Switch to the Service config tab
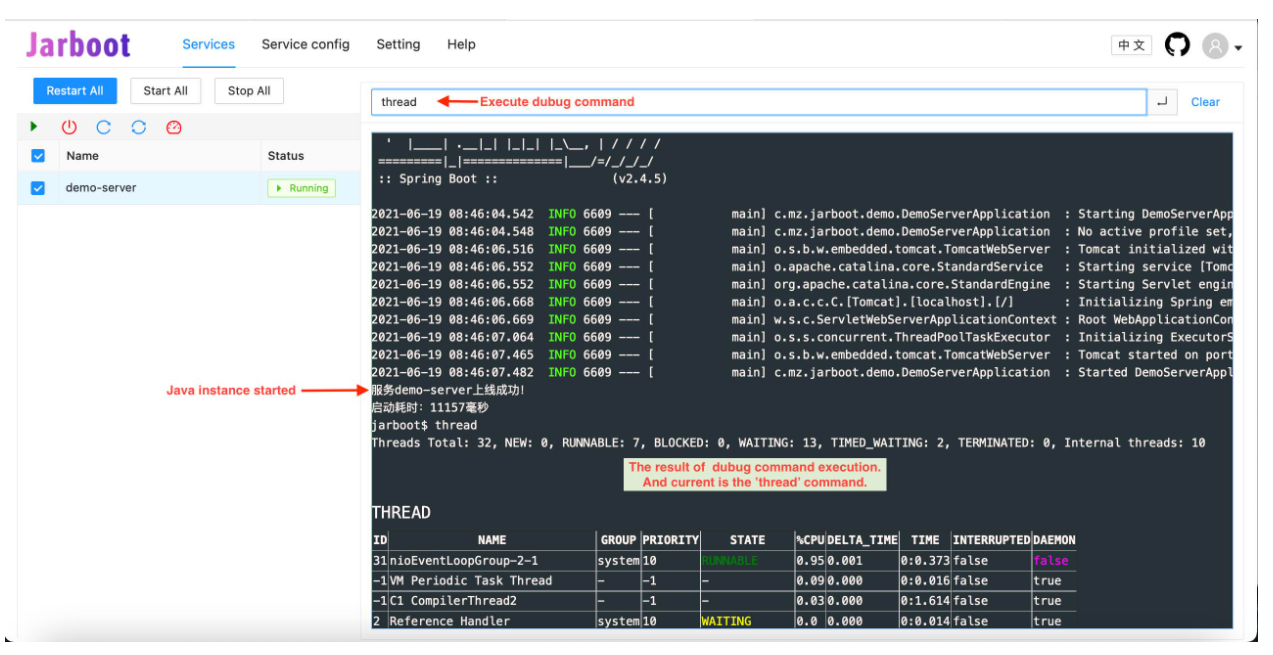The width and height of the screenshot is (1273, 655). coord(305,44)
